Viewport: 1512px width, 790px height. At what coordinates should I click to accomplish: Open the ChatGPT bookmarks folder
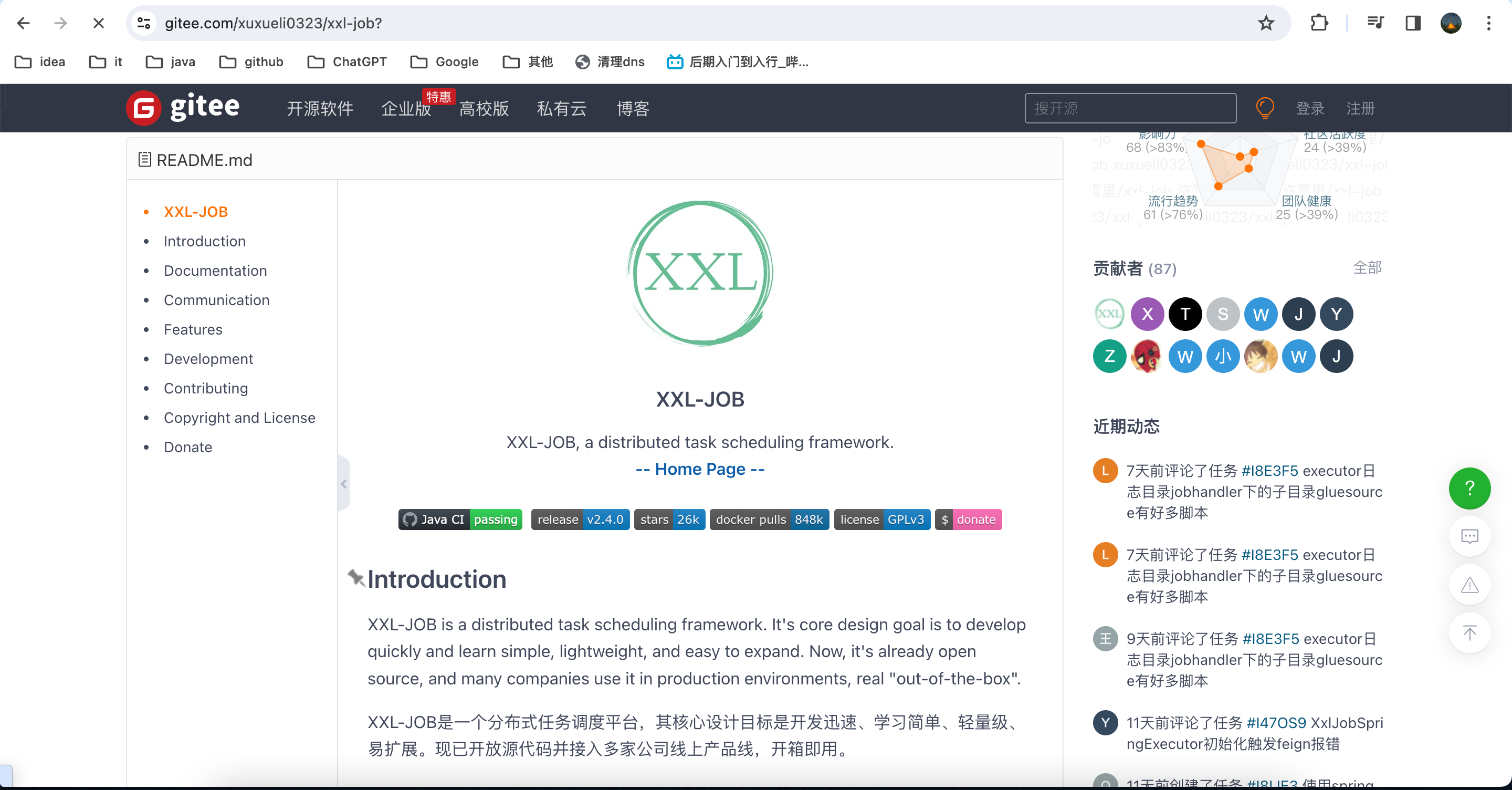click(x=347, y=61)
